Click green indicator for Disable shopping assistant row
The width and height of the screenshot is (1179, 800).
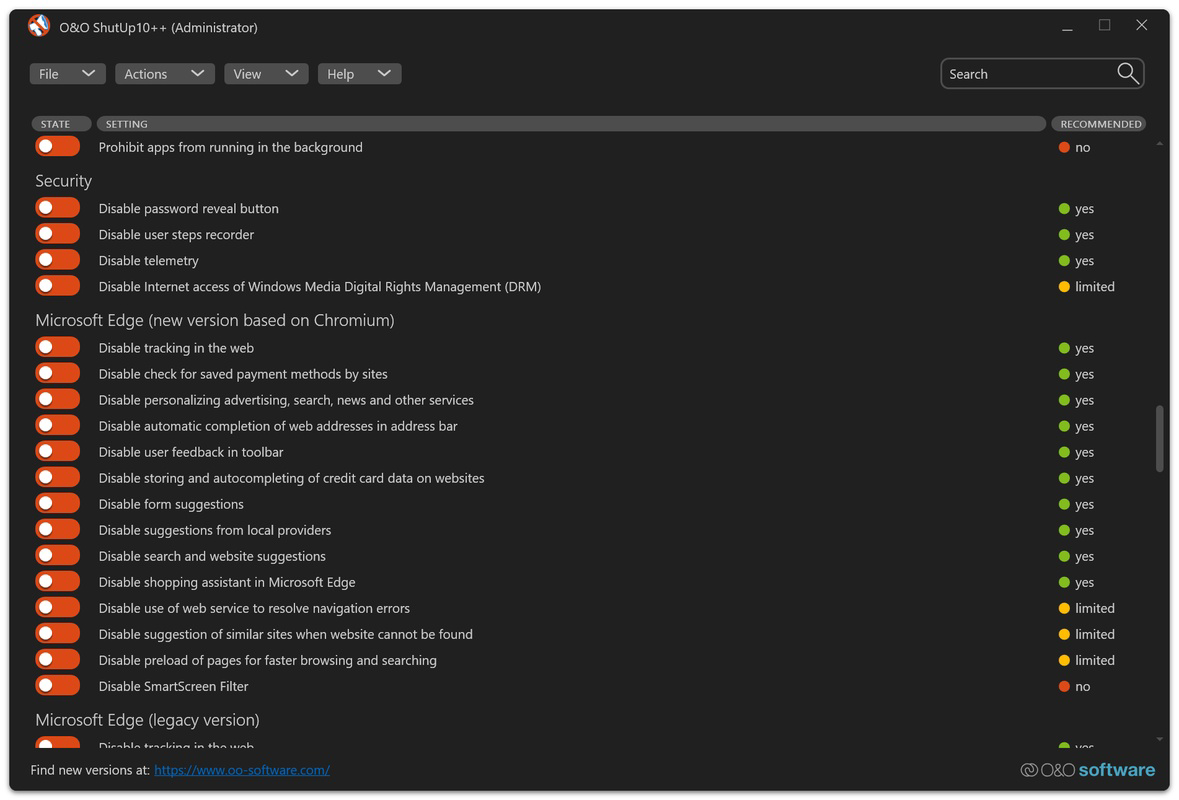1064,582
